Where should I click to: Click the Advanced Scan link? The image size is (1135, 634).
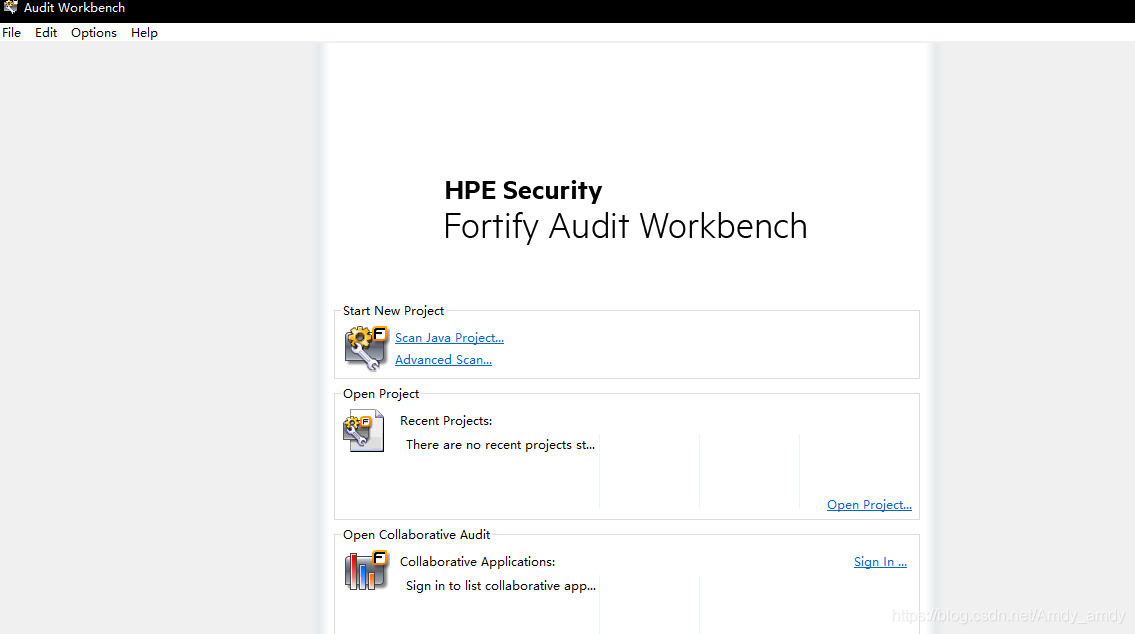coord(443,360)
